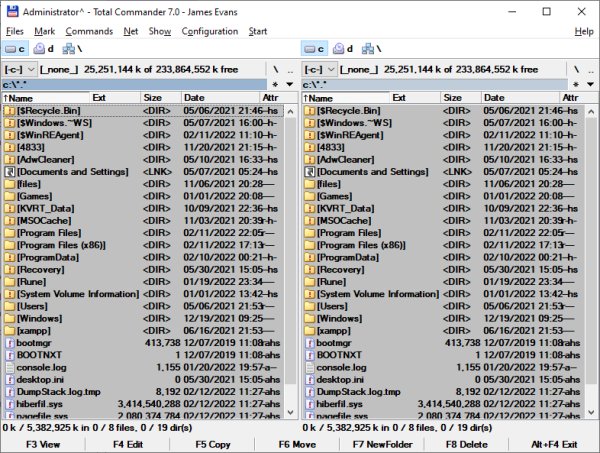The width and height of the screenshot is (600, 453).
Task: Click the F8 Delete button
Action: [466, 445]
